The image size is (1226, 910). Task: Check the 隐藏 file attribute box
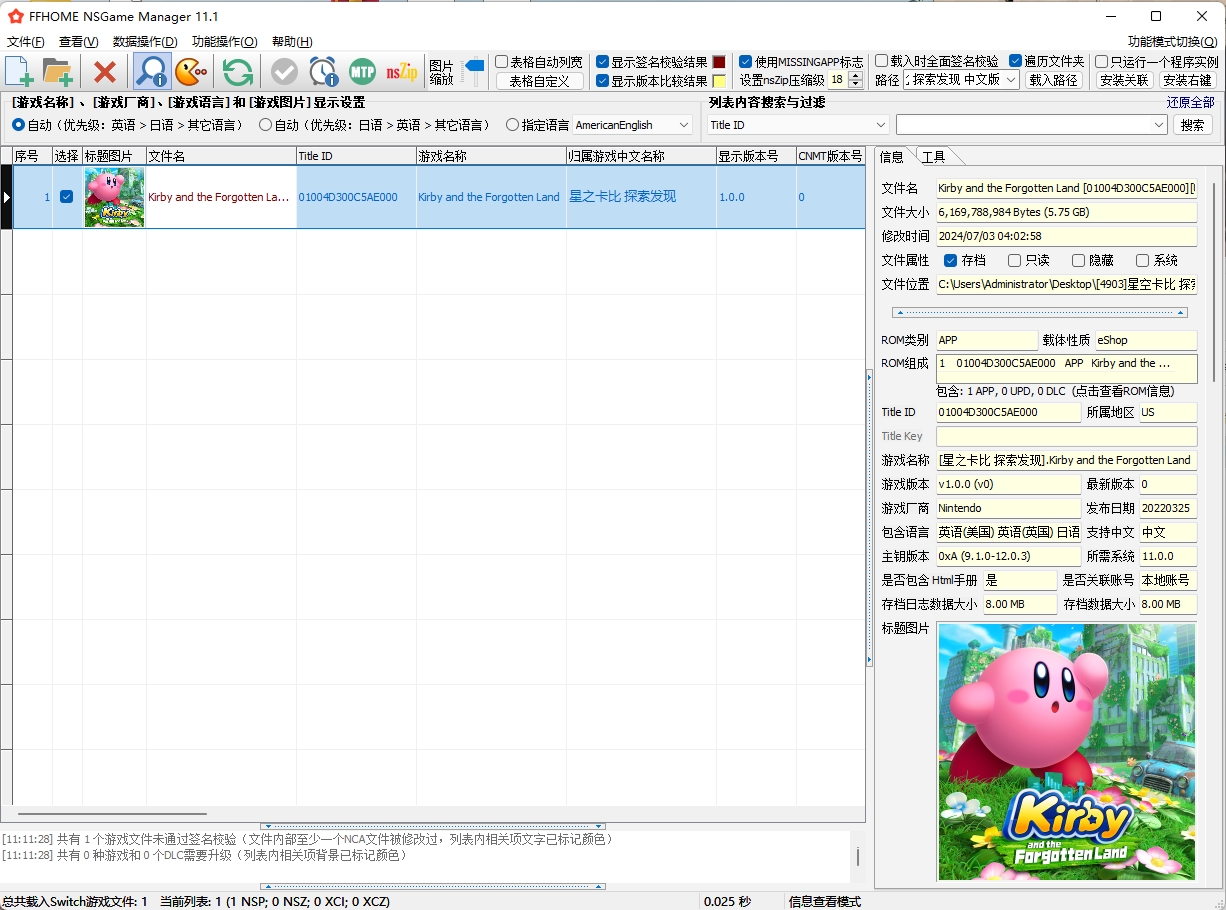coord(1078,260)
